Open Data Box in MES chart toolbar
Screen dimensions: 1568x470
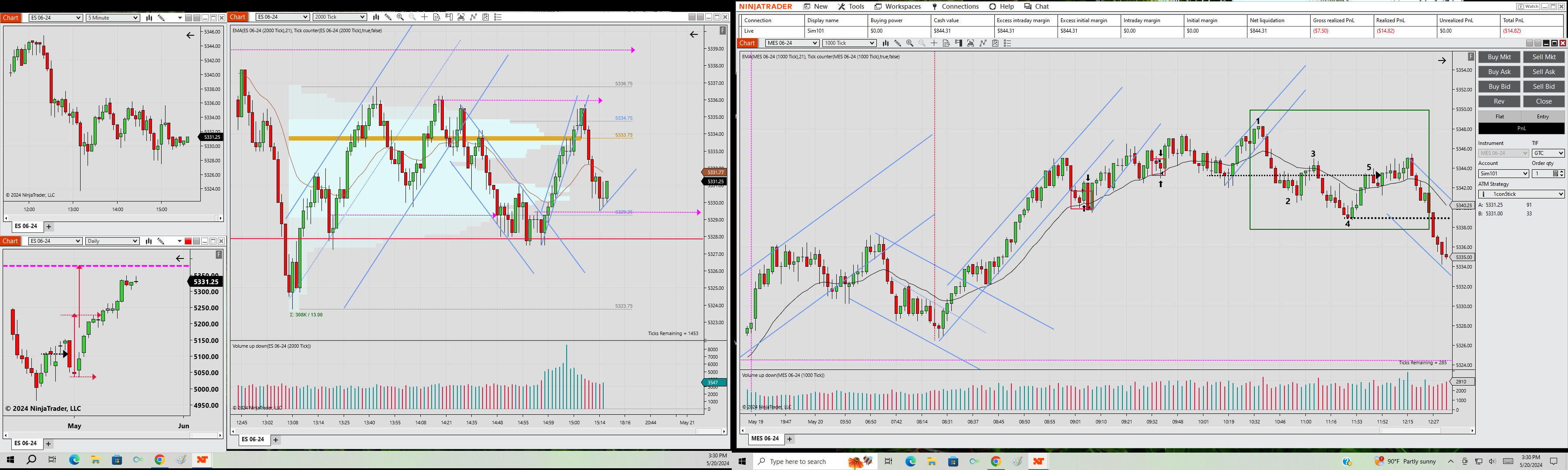coord(946,43)
